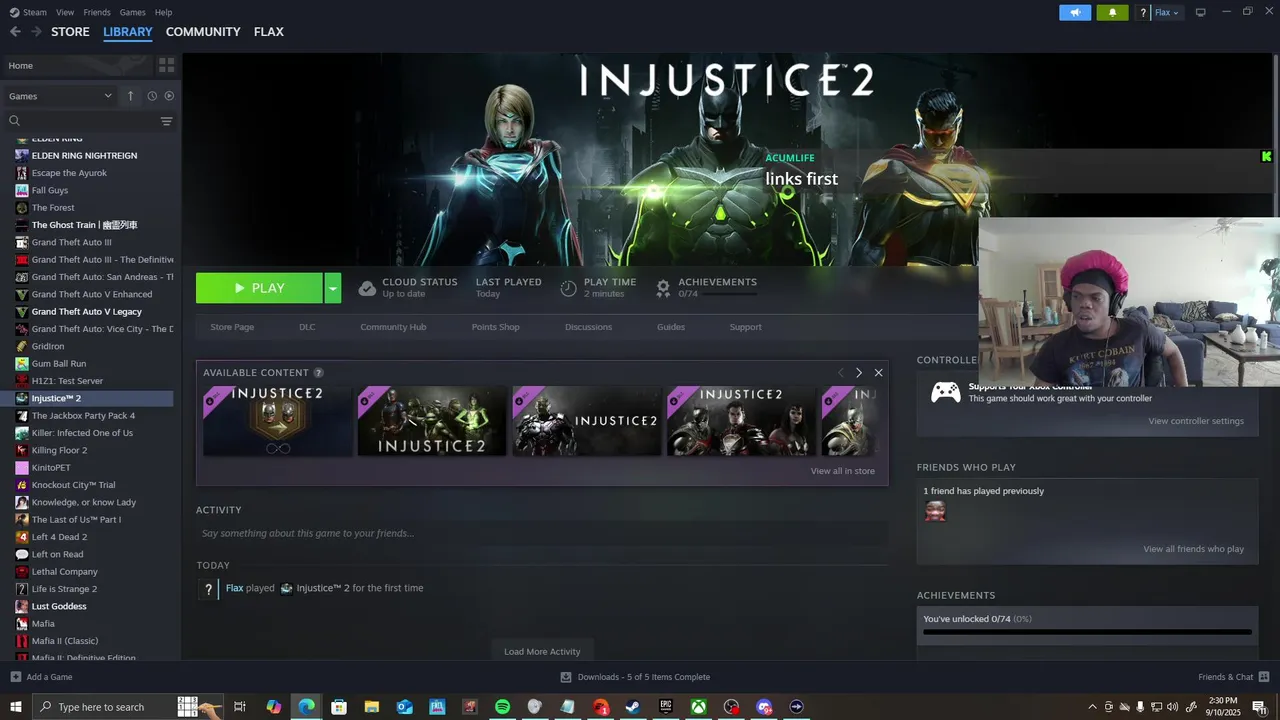The image size is (1280, 720).
Task: Open Xbox app from the taskbar
Action: (699, 707)
